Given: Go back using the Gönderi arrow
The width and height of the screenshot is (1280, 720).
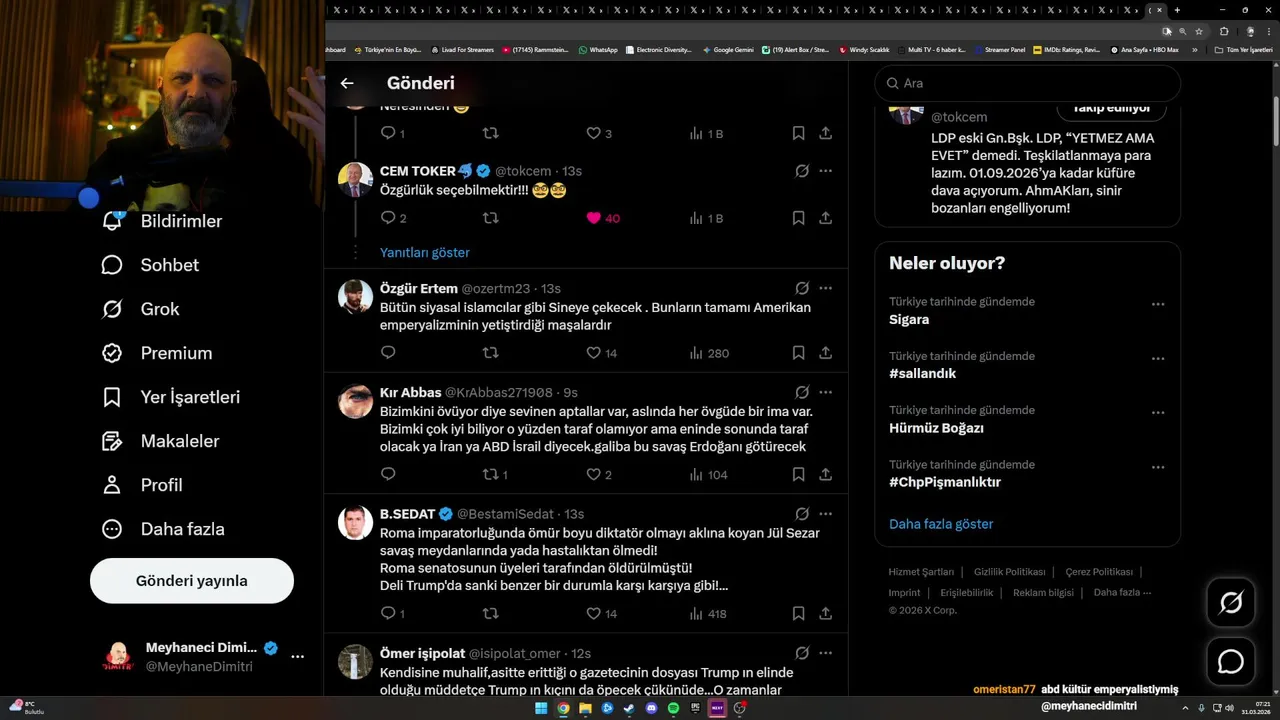Looking at the screenshot, I should tap(347, 83).
